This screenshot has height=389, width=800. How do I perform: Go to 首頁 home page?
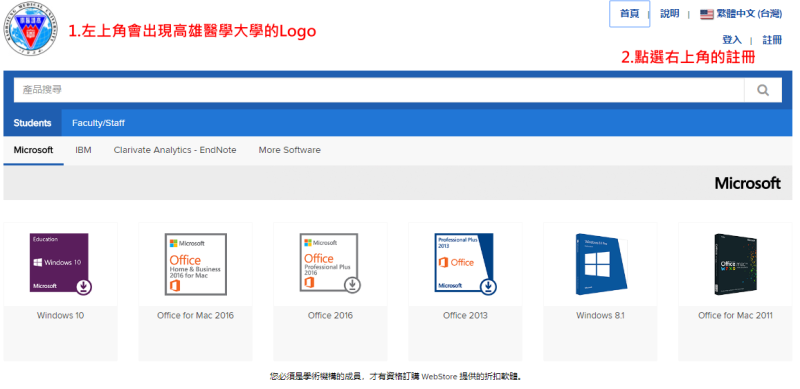[630, 14]
